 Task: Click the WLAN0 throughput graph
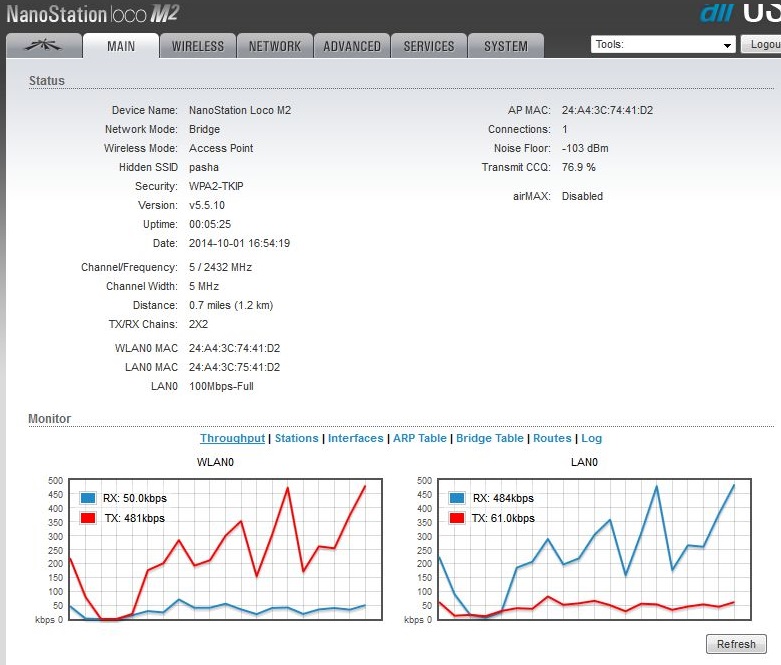tap(225, 549)
